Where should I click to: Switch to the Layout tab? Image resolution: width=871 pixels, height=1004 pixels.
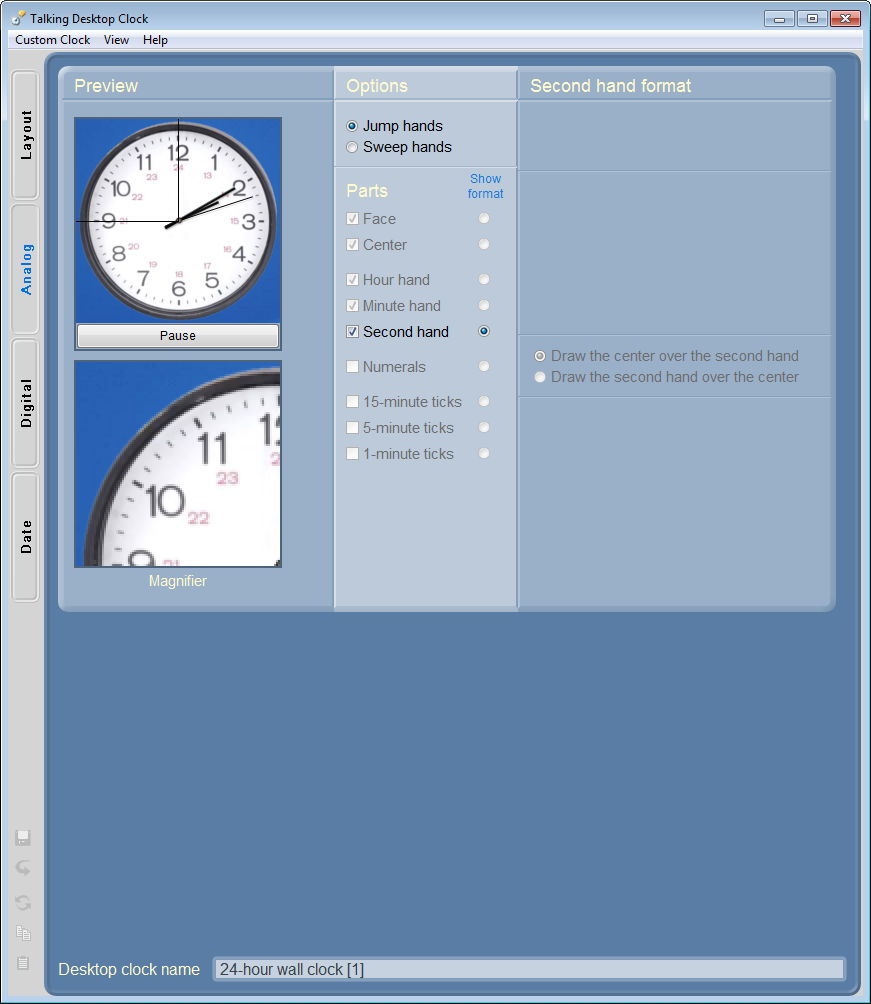(x=26, y=135)
